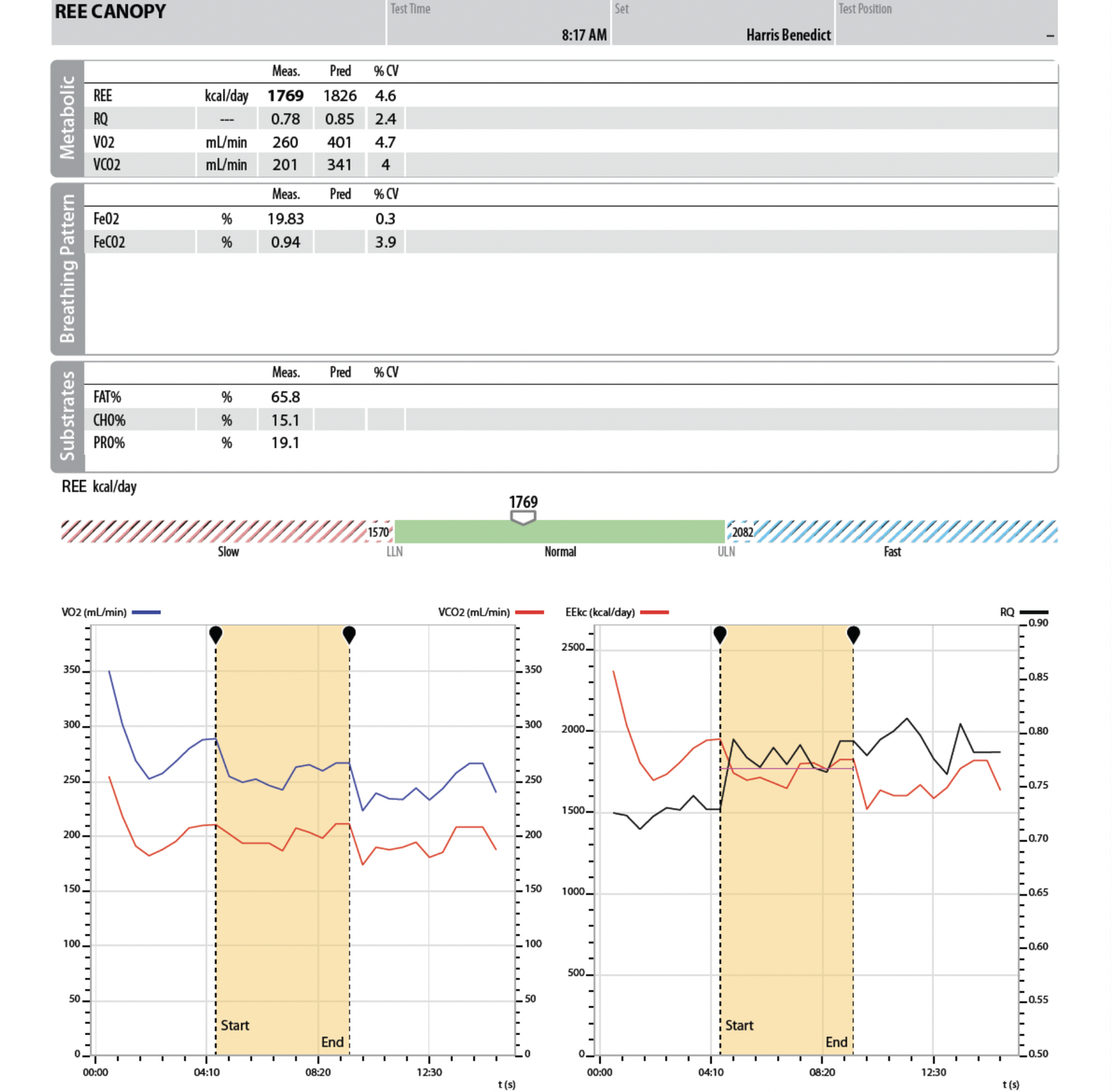Select the Breathing Pattern section tab
Viewport: 1111px width, 1092px height.
[x=67, y=270]
